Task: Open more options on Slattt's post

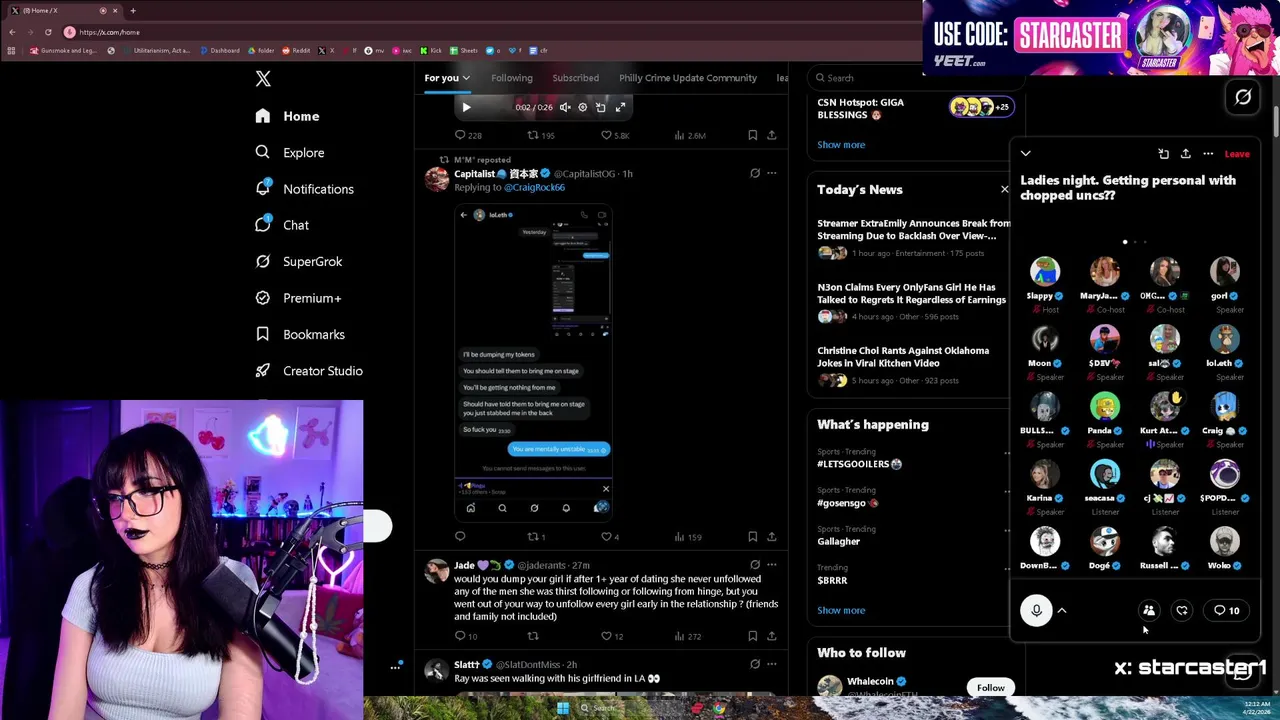Action: click(x=771, y=664)
